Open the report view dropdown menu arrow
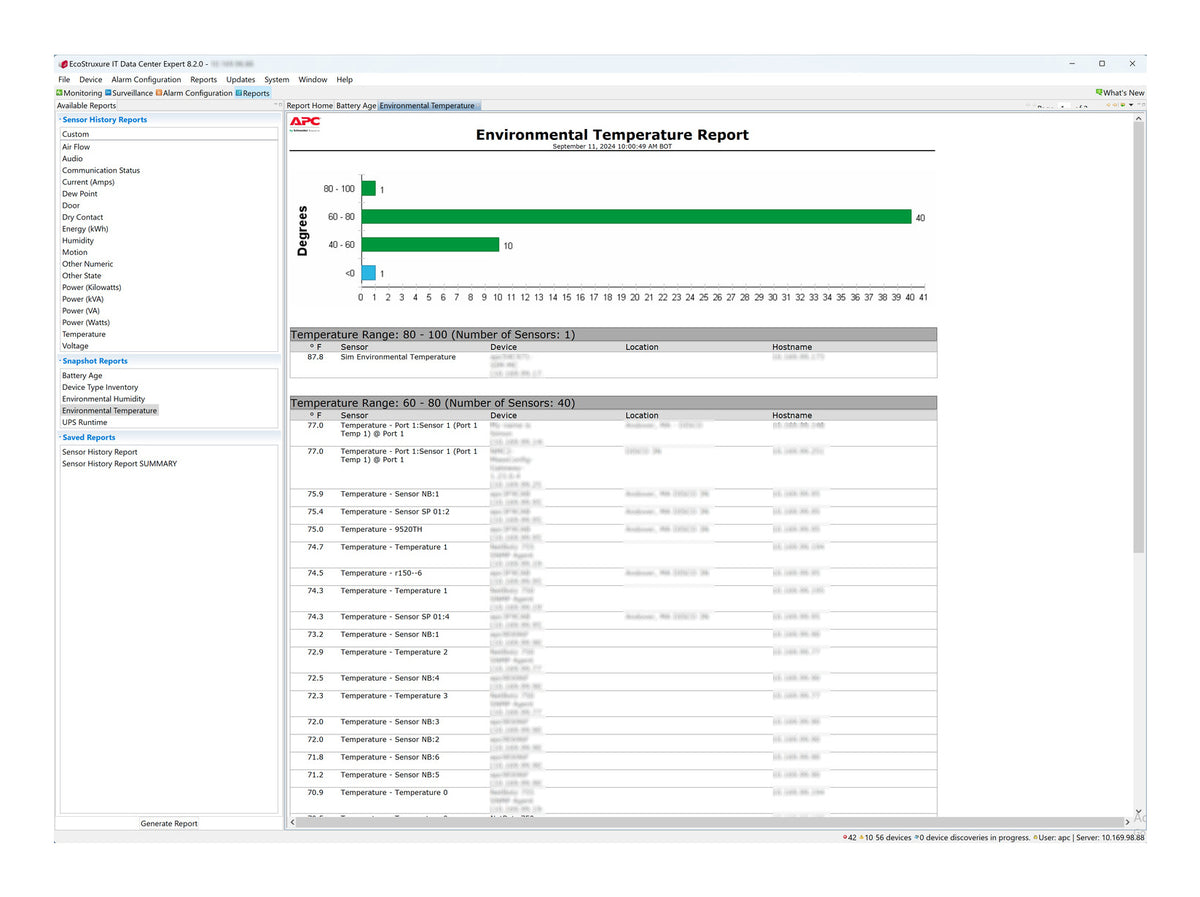 1131,105
